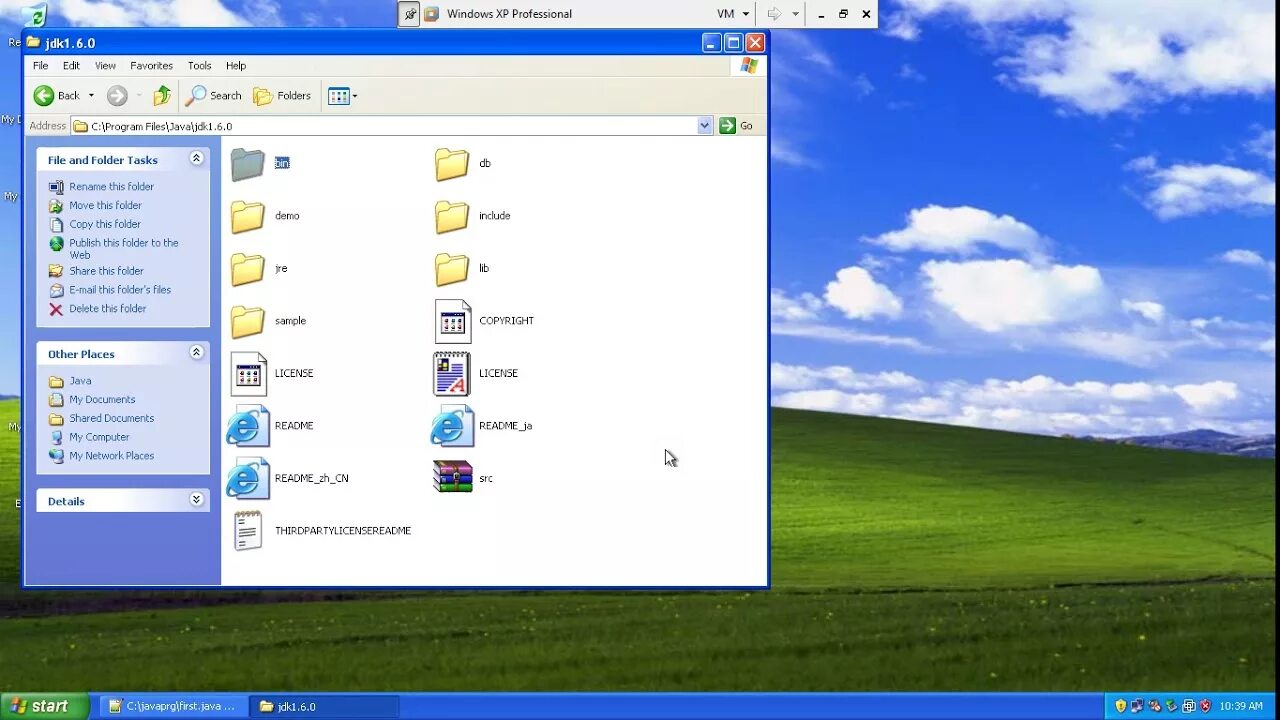
Task: Open the VM menu dropdown in top bar
Action: coord(733,14)
